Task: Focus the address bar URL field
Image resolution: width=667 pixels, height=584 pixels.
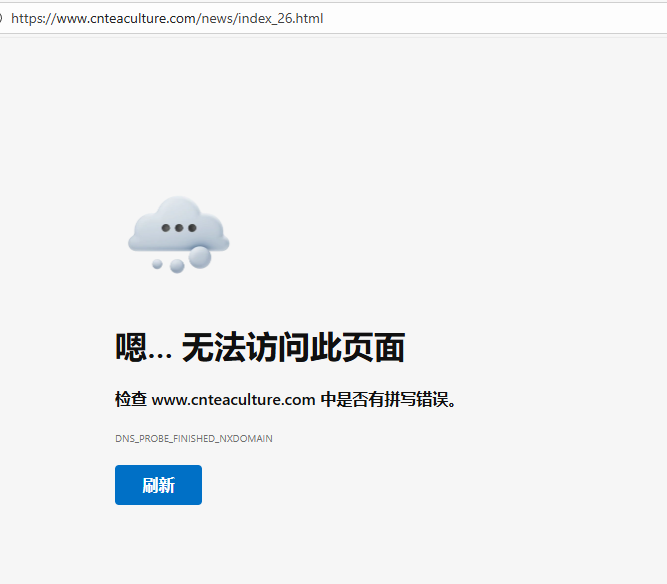Action: tap(400, 19)
